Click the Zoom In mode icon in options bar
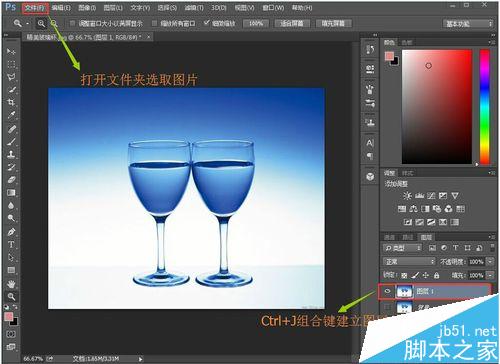 click(x=41, y=23)
